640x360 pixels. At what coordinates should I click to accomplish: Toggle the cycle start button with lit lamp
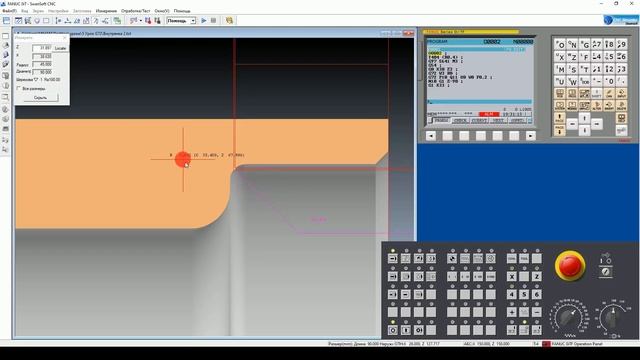(x=393, y=330)
